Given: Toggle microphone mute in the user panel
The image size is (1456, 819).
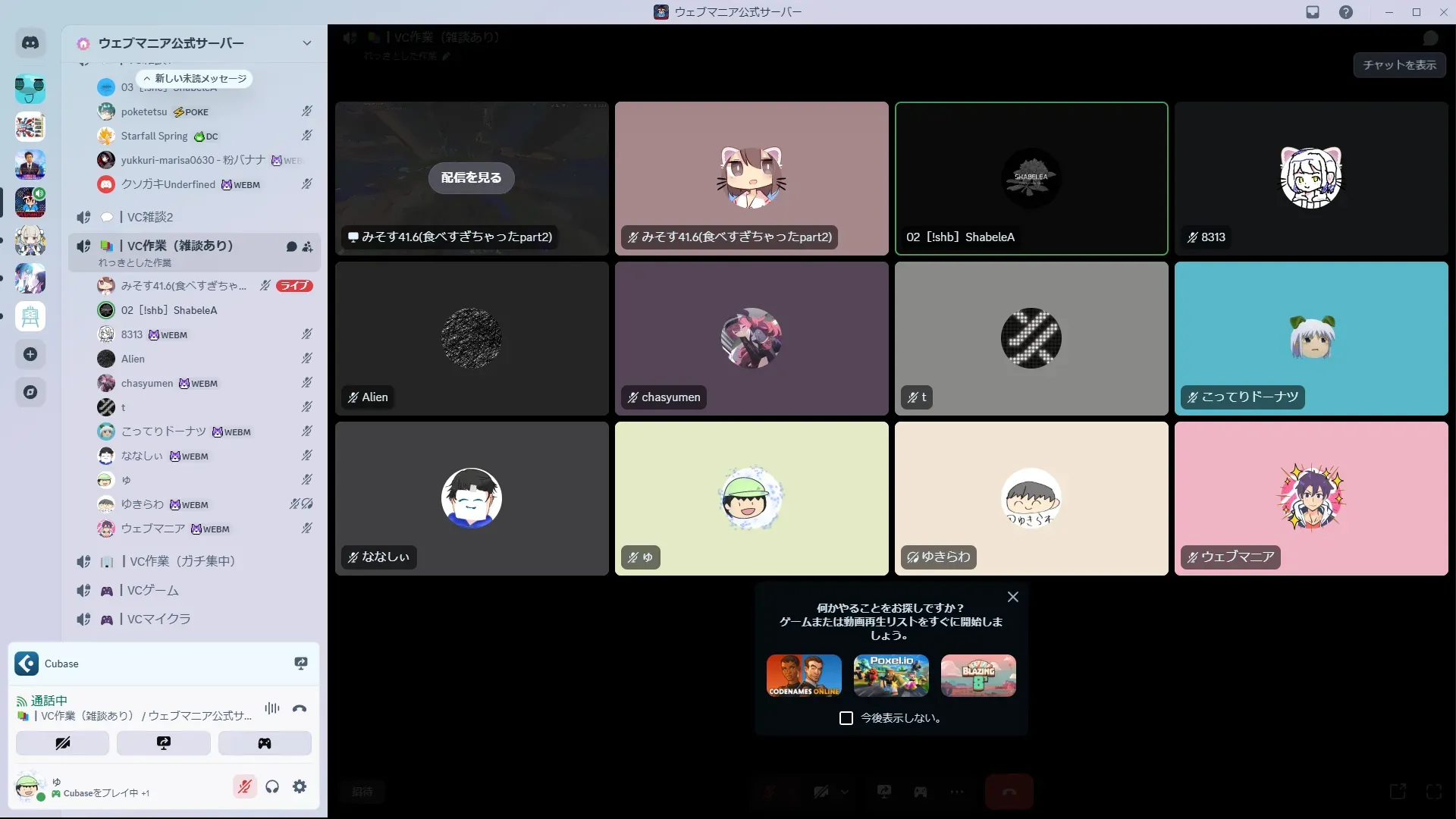Looking at the screenshot, I should point(244,786).
